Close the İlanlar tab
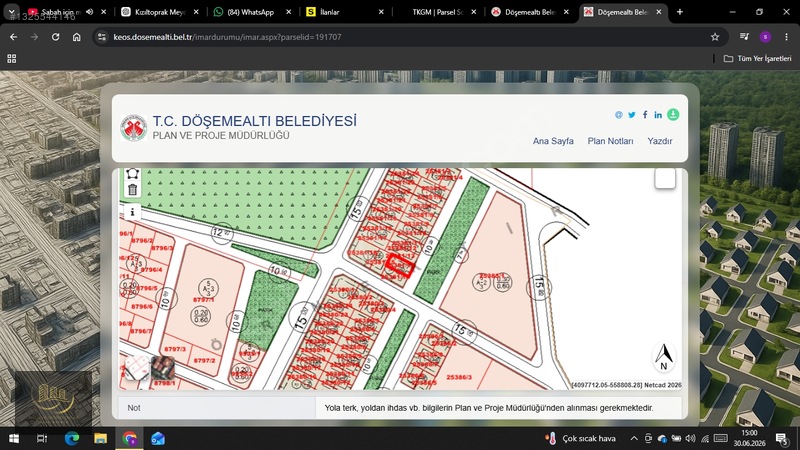 click(x=381, y=12)
